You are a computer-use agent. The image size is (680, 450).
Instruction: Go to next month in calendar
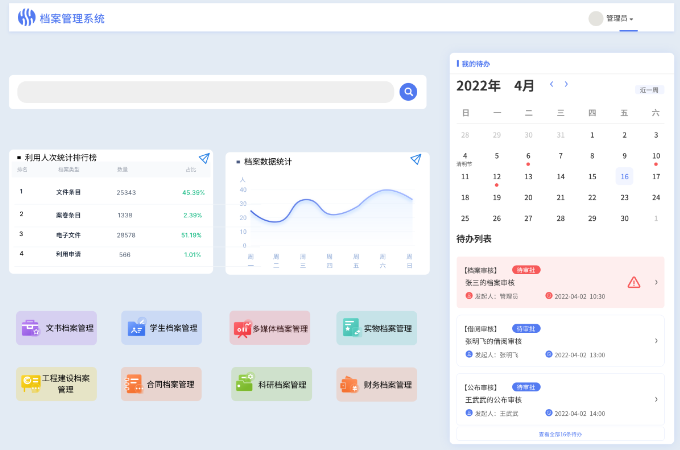point(566,85)
